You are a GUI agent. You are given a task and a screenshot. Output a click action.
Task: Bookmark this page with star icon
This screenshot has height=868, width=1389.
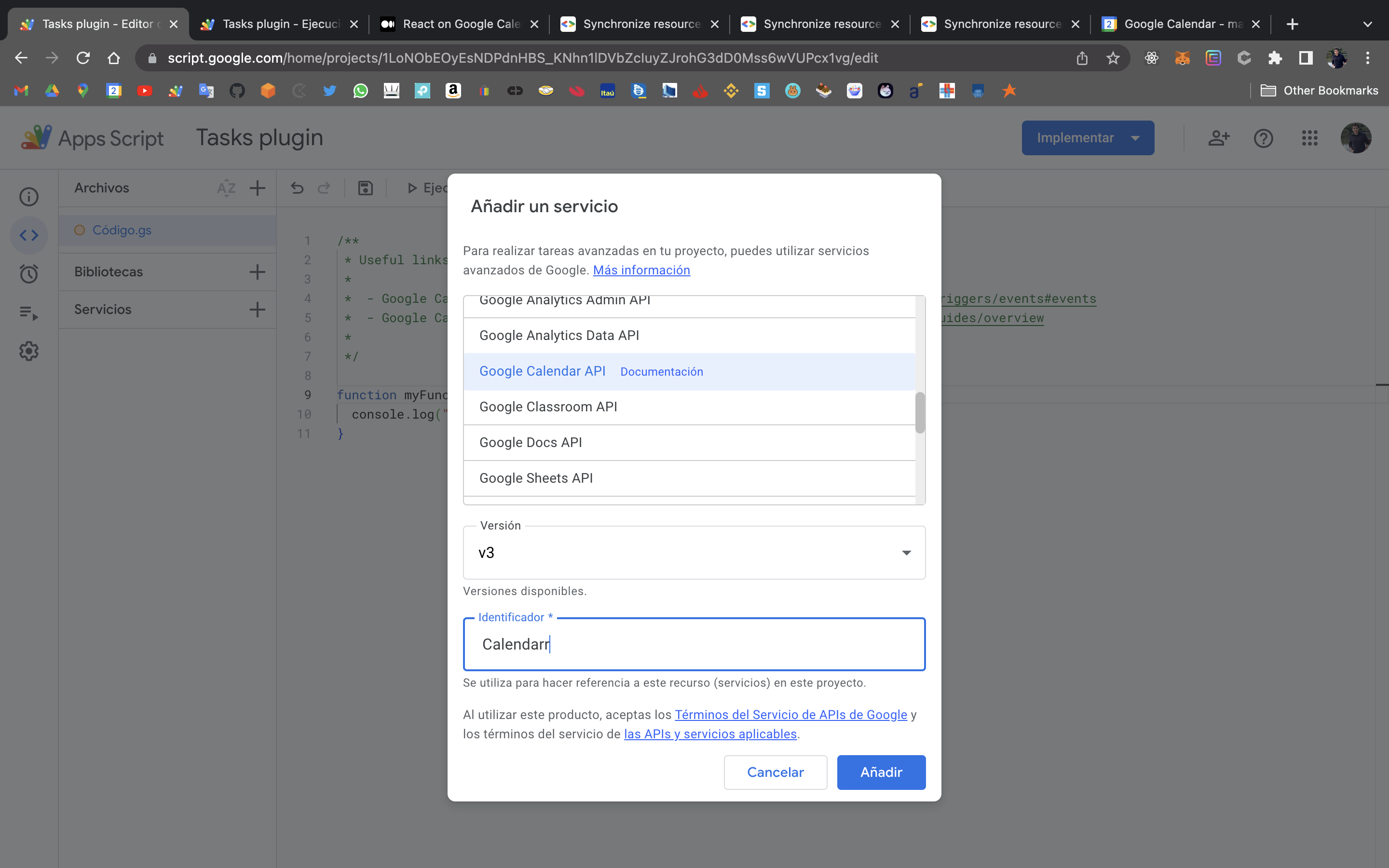tap(1113, 58)
